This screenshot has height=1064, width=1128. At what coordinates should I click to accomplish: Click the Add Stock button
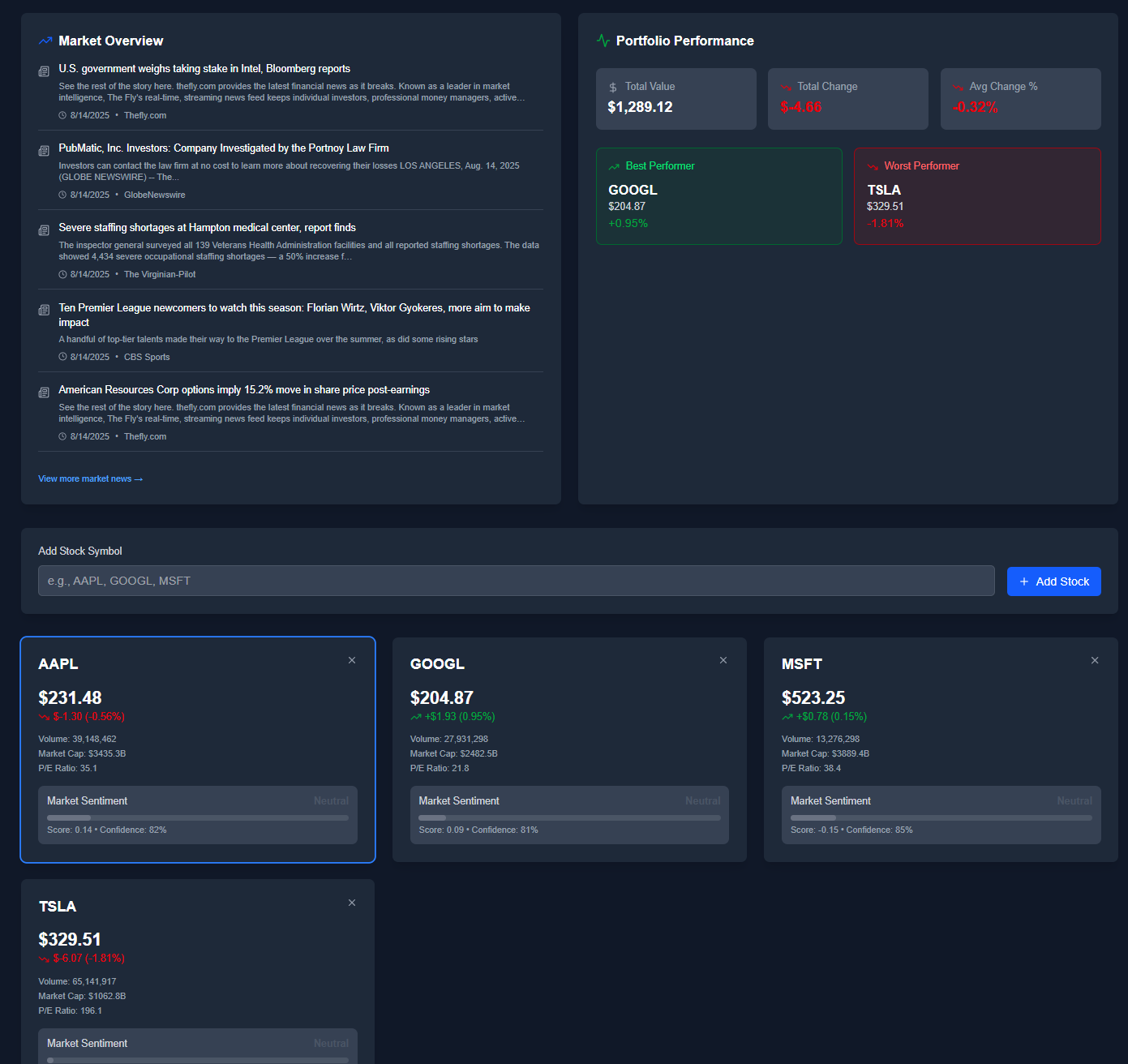coord(1053,581)
